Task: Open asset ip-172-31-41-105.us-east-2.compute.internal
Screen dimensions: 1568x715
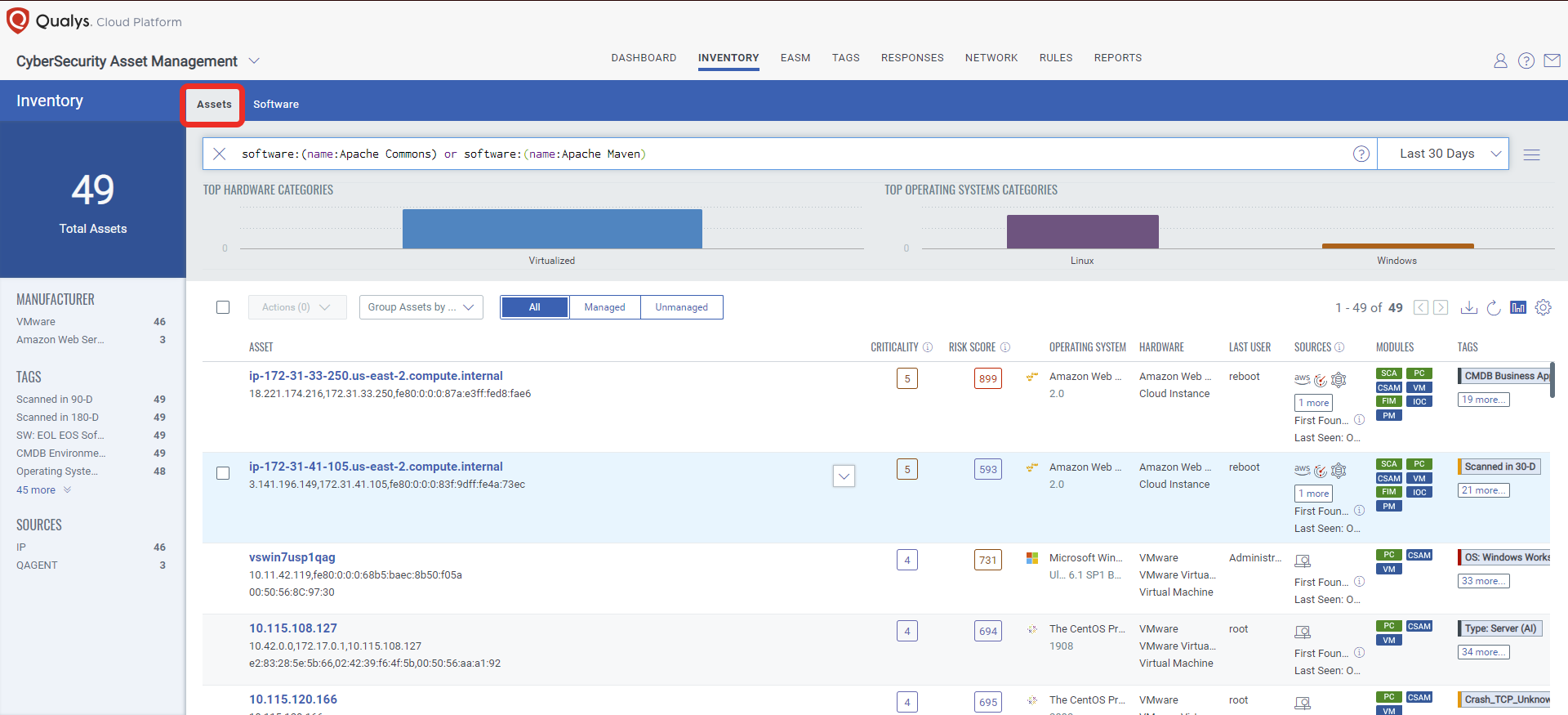Action: click(376, 467)
